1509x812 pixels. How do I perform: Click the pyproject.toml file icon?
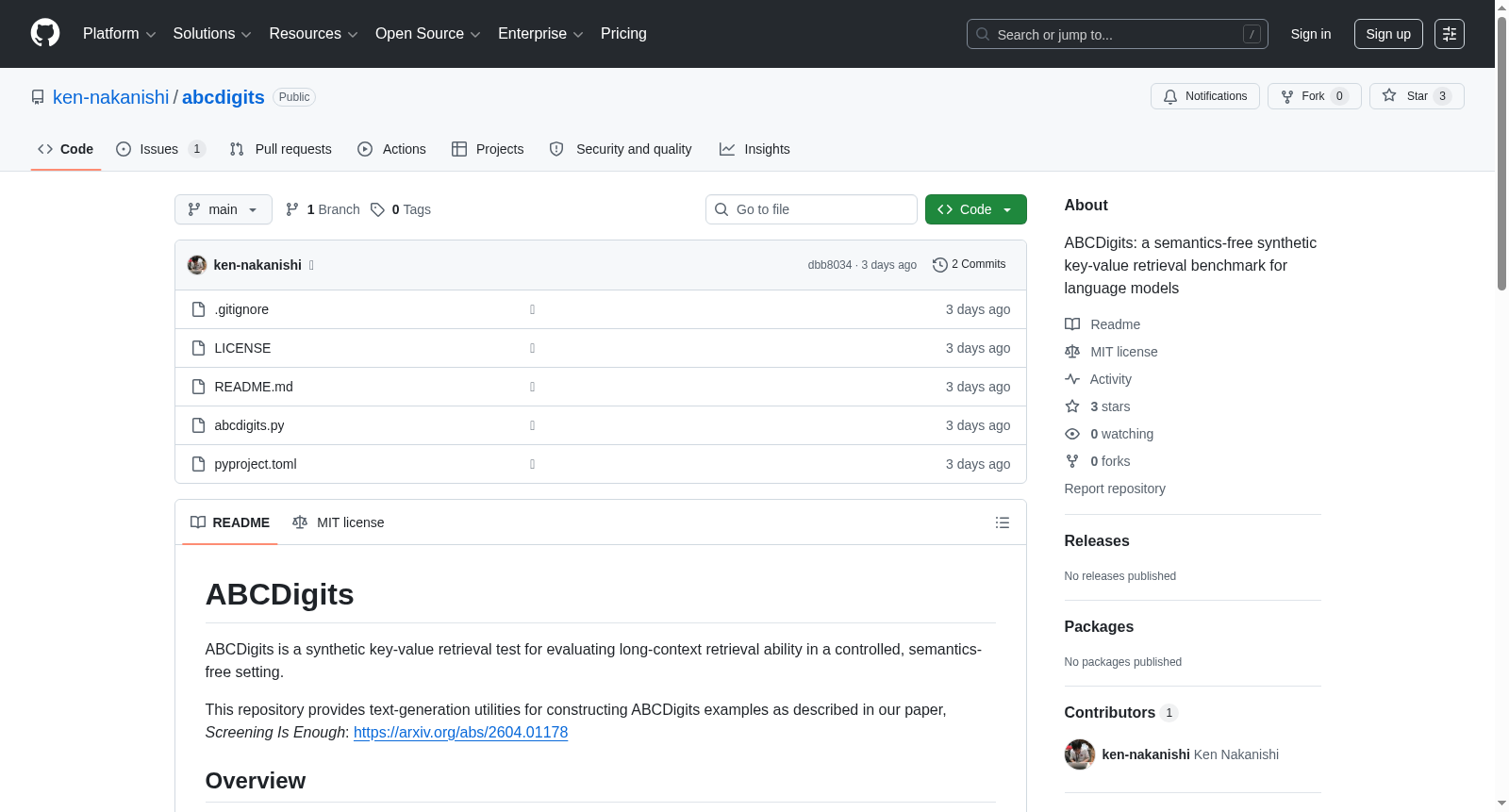coord(198,464)
